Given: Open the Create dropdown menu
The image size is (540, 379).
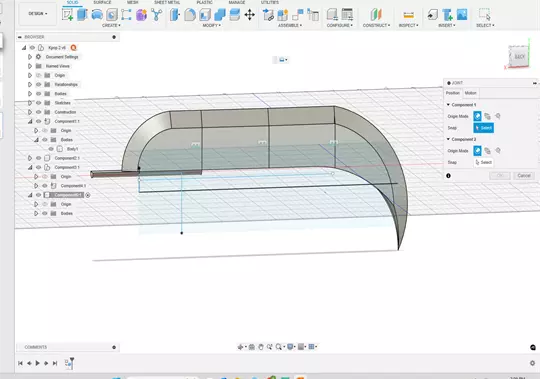Looking at the screenshot, I should [111, 25].
